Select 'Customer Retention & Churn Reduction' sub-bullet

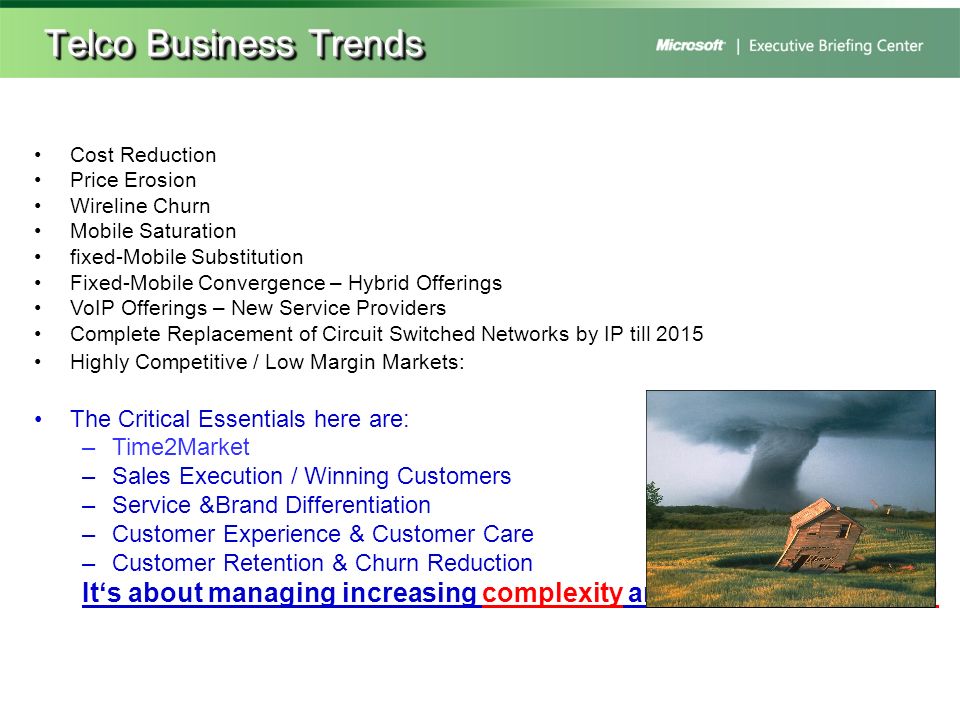pos(322,563)
